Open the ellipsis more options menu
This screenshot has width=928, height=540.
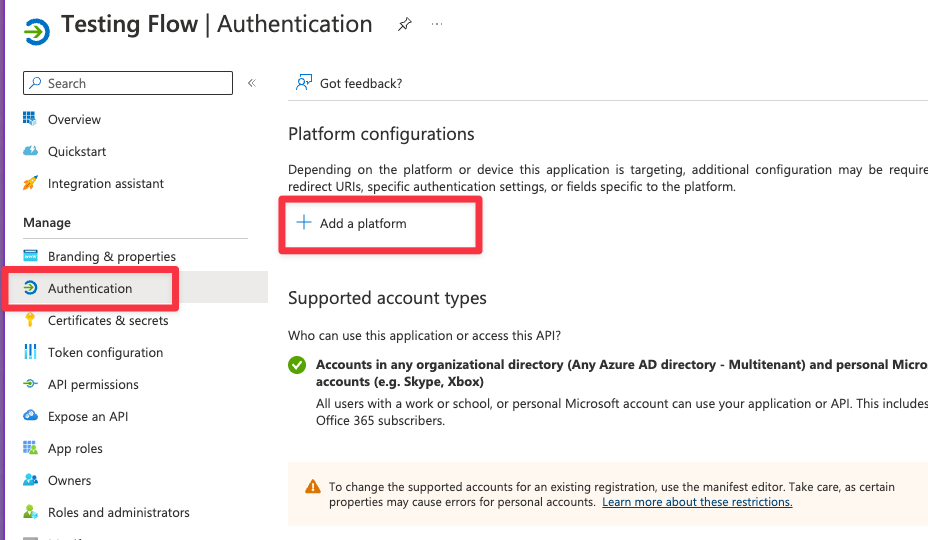[437, 25]
